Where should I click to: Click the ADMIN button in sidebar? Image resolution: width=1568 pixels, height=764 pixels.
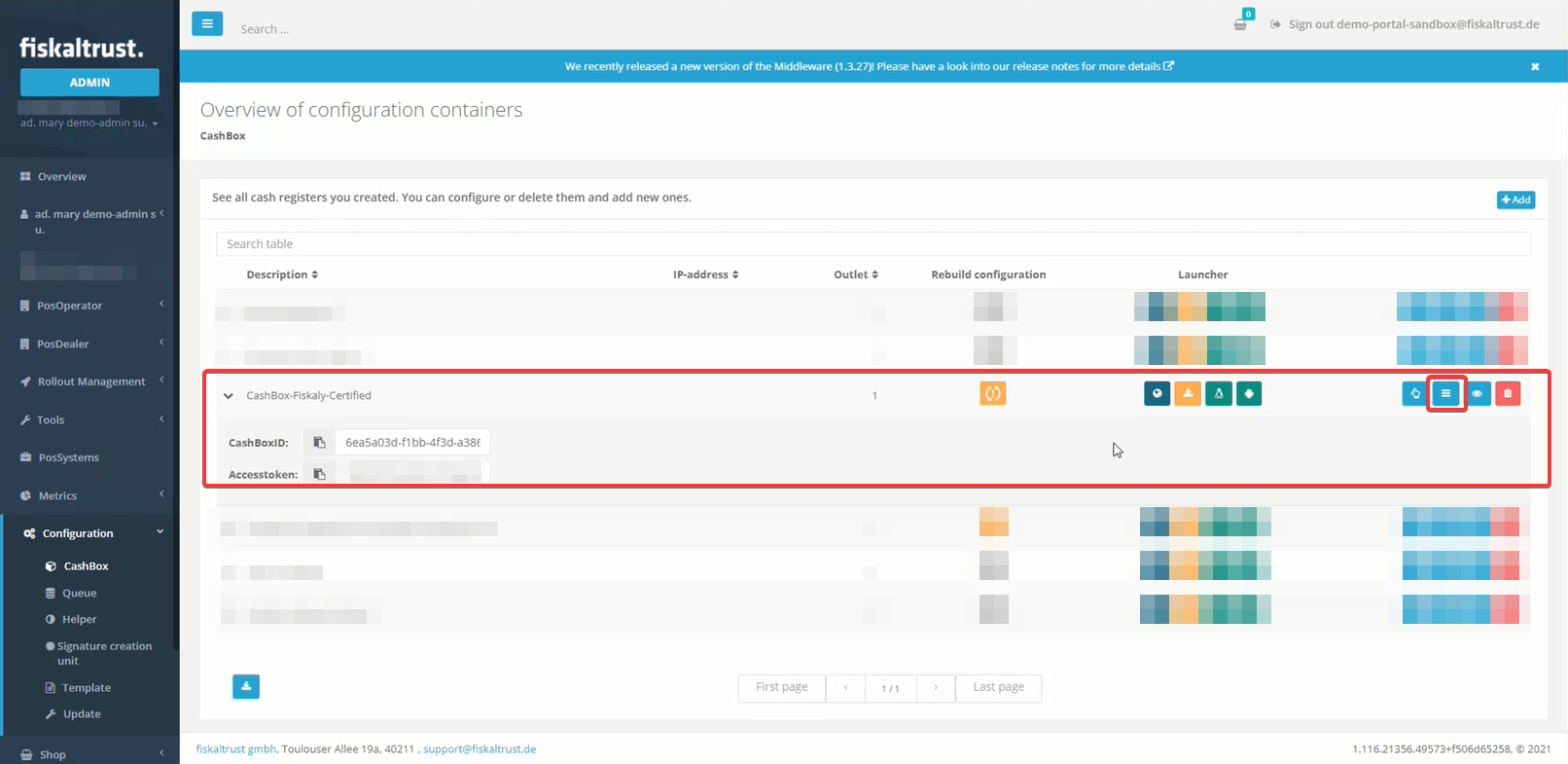[x=89, y=83]
